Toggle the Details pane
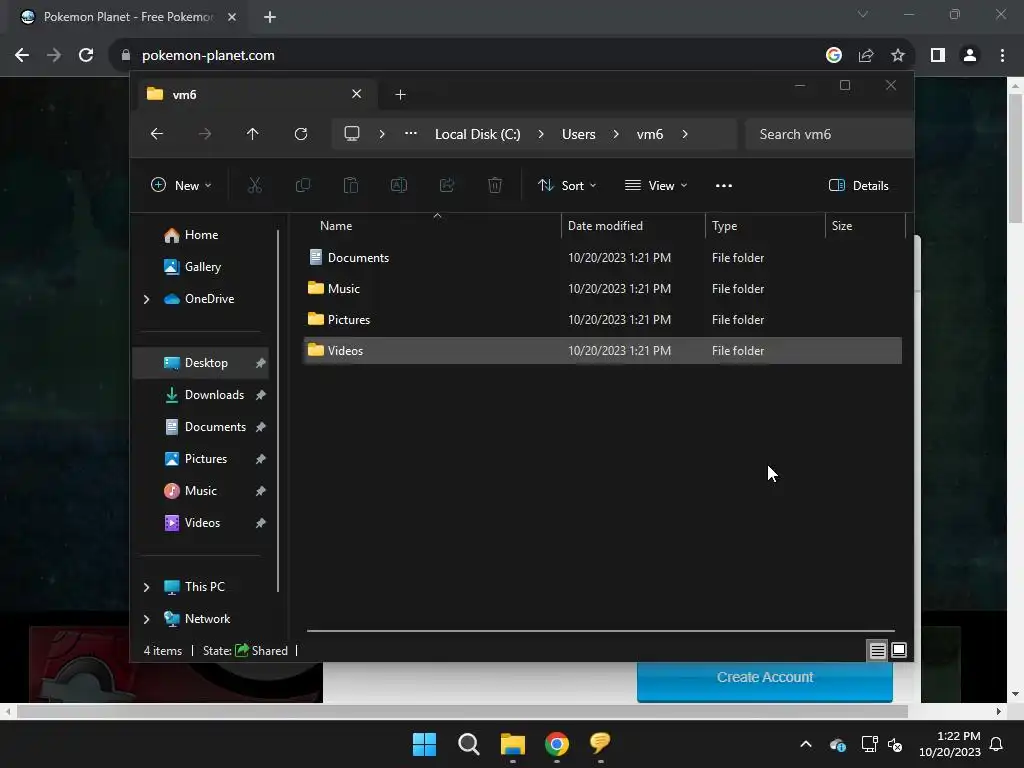 click(859, 185)
